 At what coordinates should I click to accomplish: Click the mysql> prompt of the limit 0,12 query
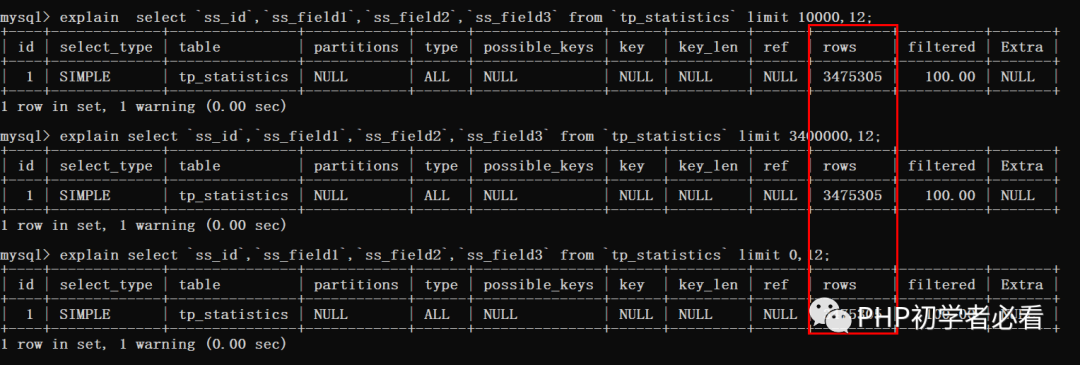pyautogui.click(x=25, y=256)
